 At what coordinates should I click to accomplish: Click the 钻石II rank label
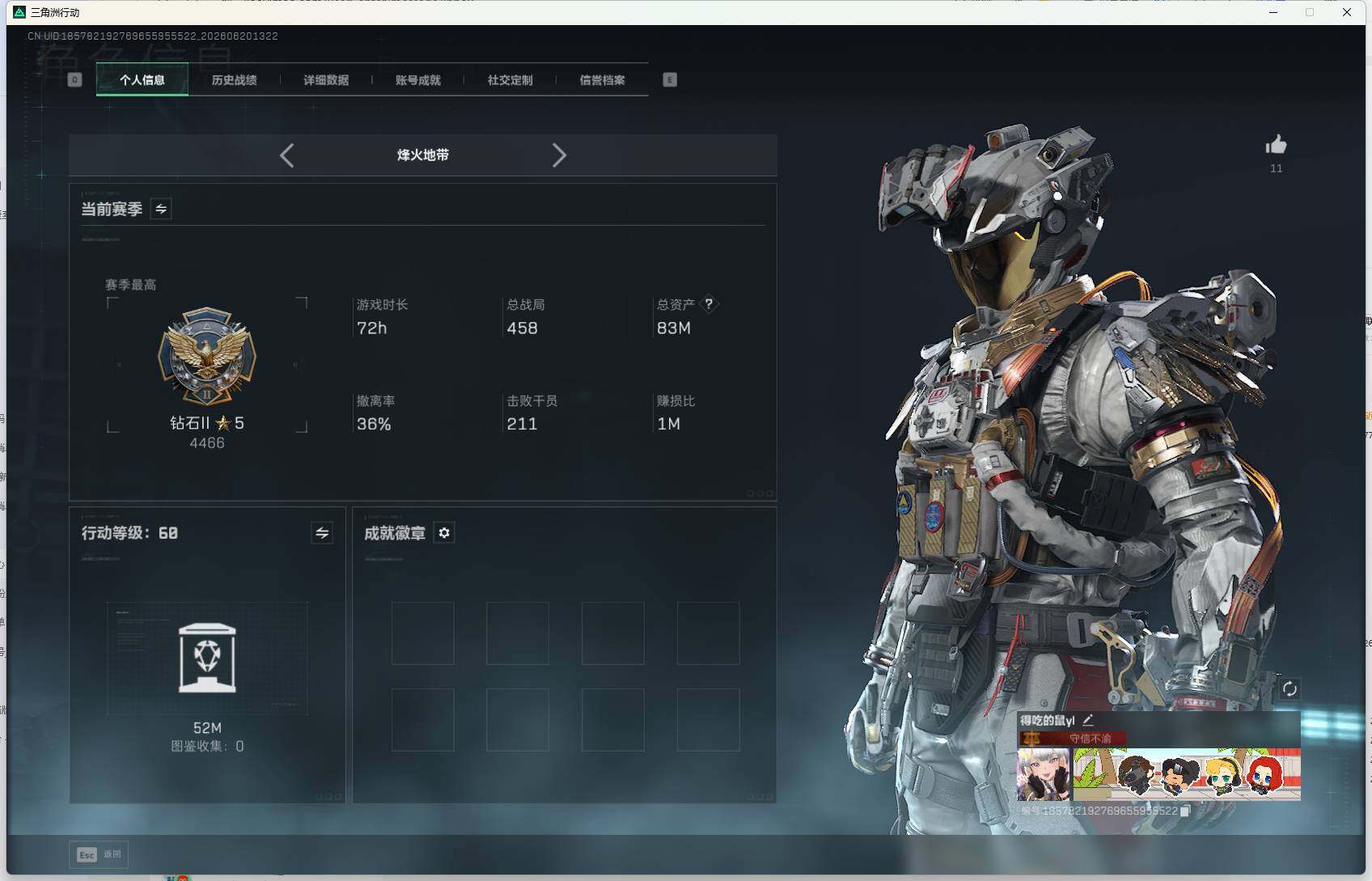point(206,423)
